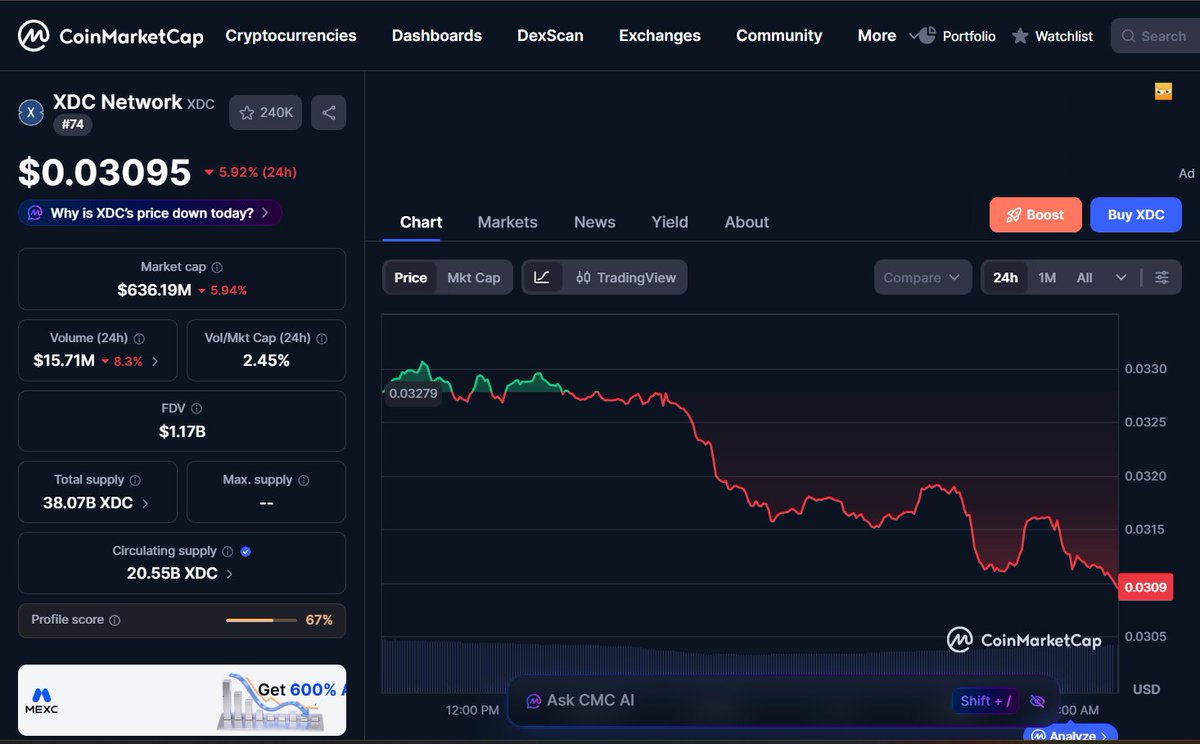Select the 1M time range
Screen dimensions: 1200x744
coord(1047,277)
